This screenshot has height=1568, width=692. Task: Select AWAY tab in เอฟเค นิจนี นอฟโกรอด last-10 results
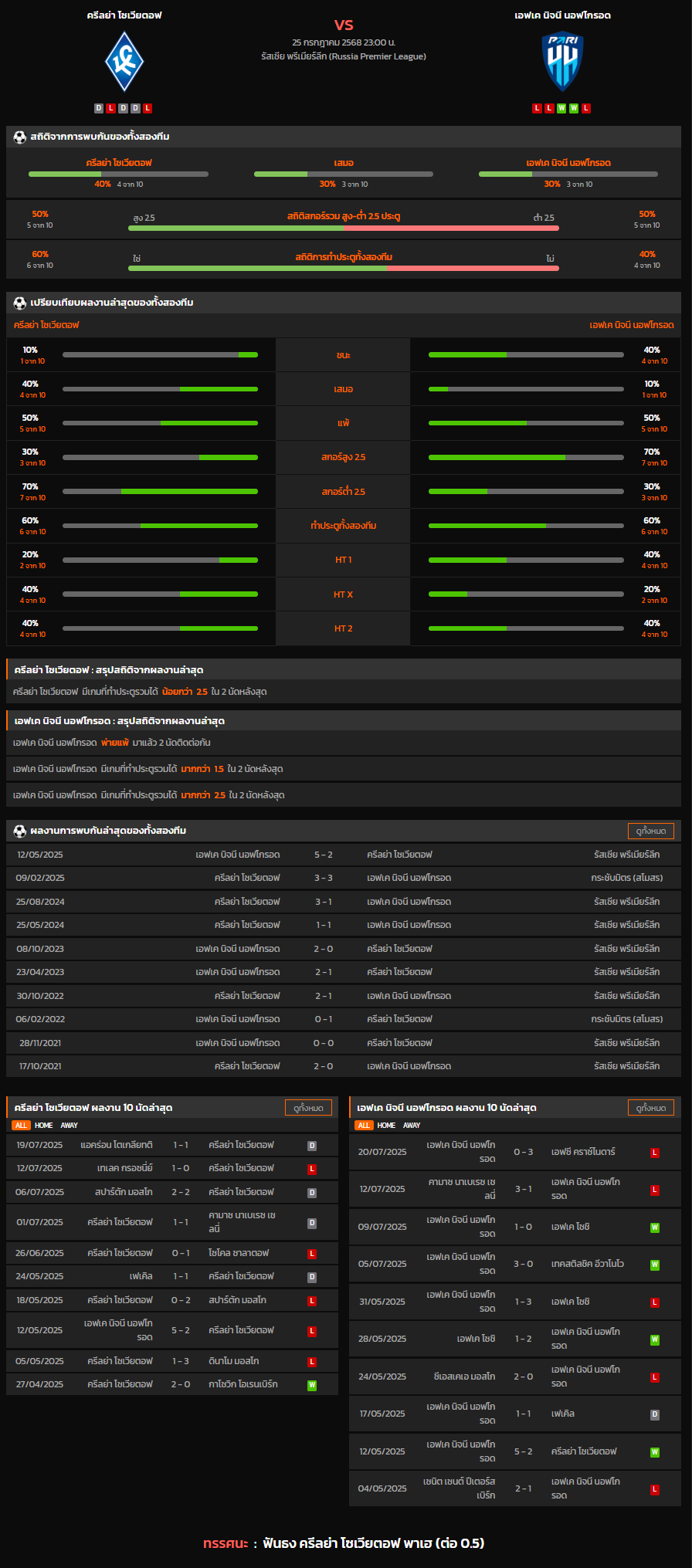(412, 1126)
